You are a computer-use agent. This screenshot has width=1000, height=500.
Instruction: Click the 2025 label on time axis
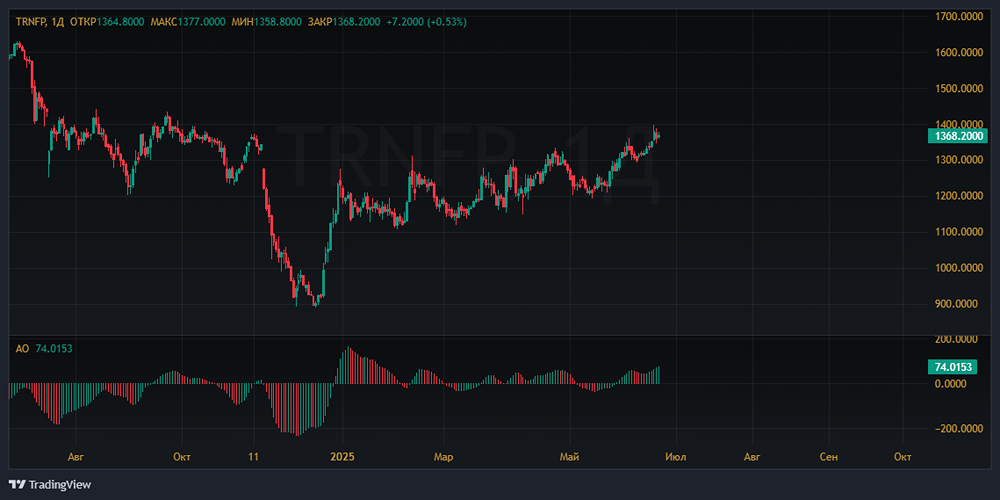point(342,457)
